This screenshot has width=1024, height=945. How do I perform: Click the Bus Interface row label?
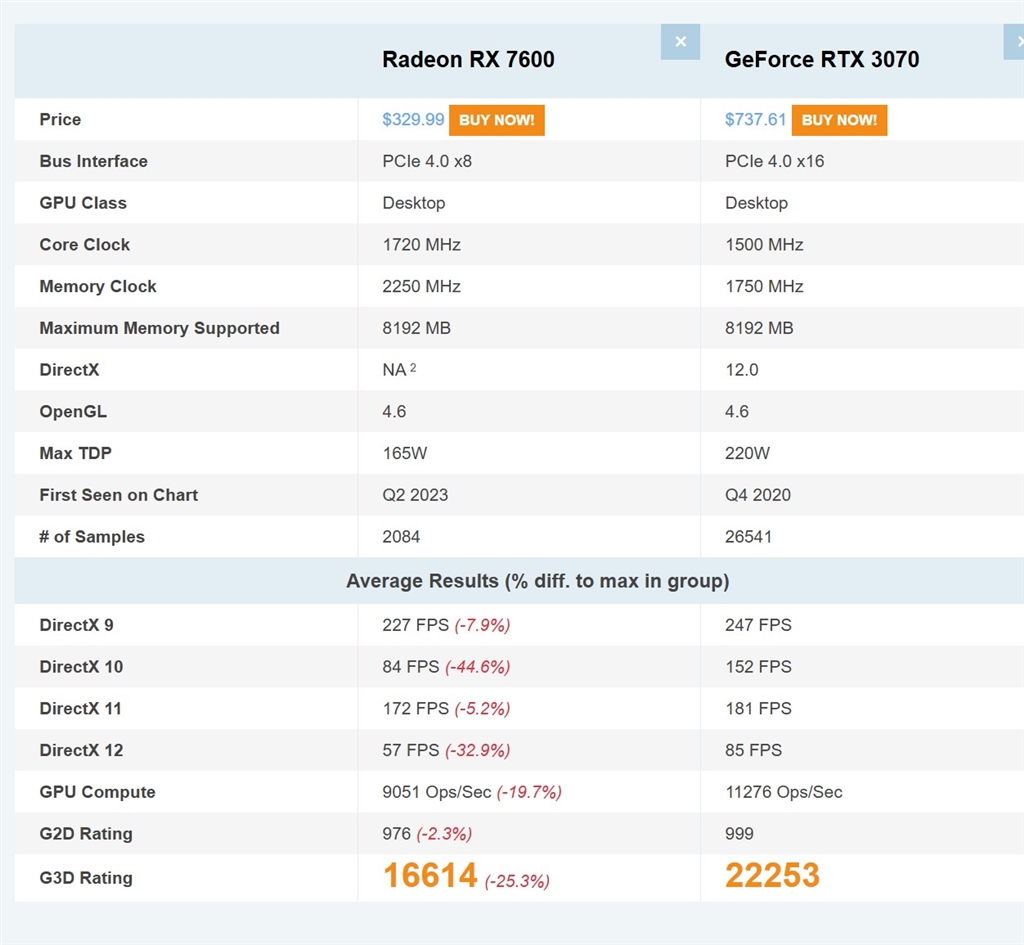(93, 161)
